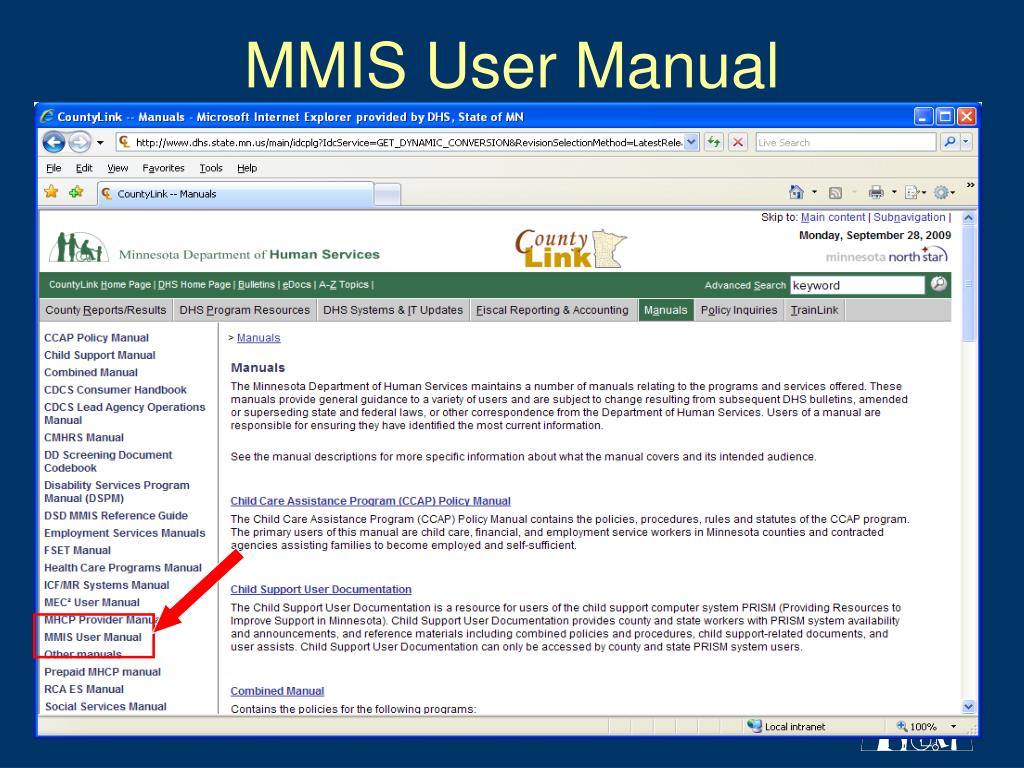This screenshot has width=1024, height=768.
Task: Open the Tools menu
Action: [x=211, y=168]
